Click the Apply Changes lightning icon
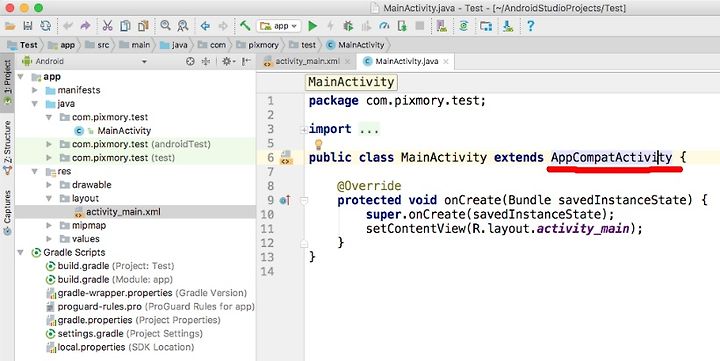The height and width of the screenshot is (361, 720). (x=330, y=26)
